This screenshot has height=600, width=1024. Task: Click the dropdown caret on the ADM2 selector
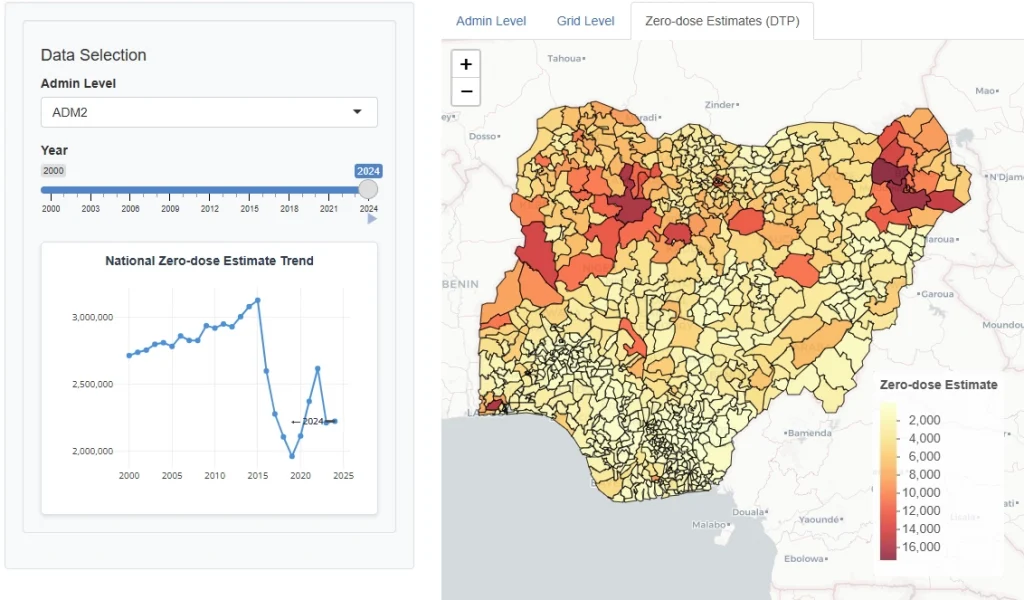357,112
